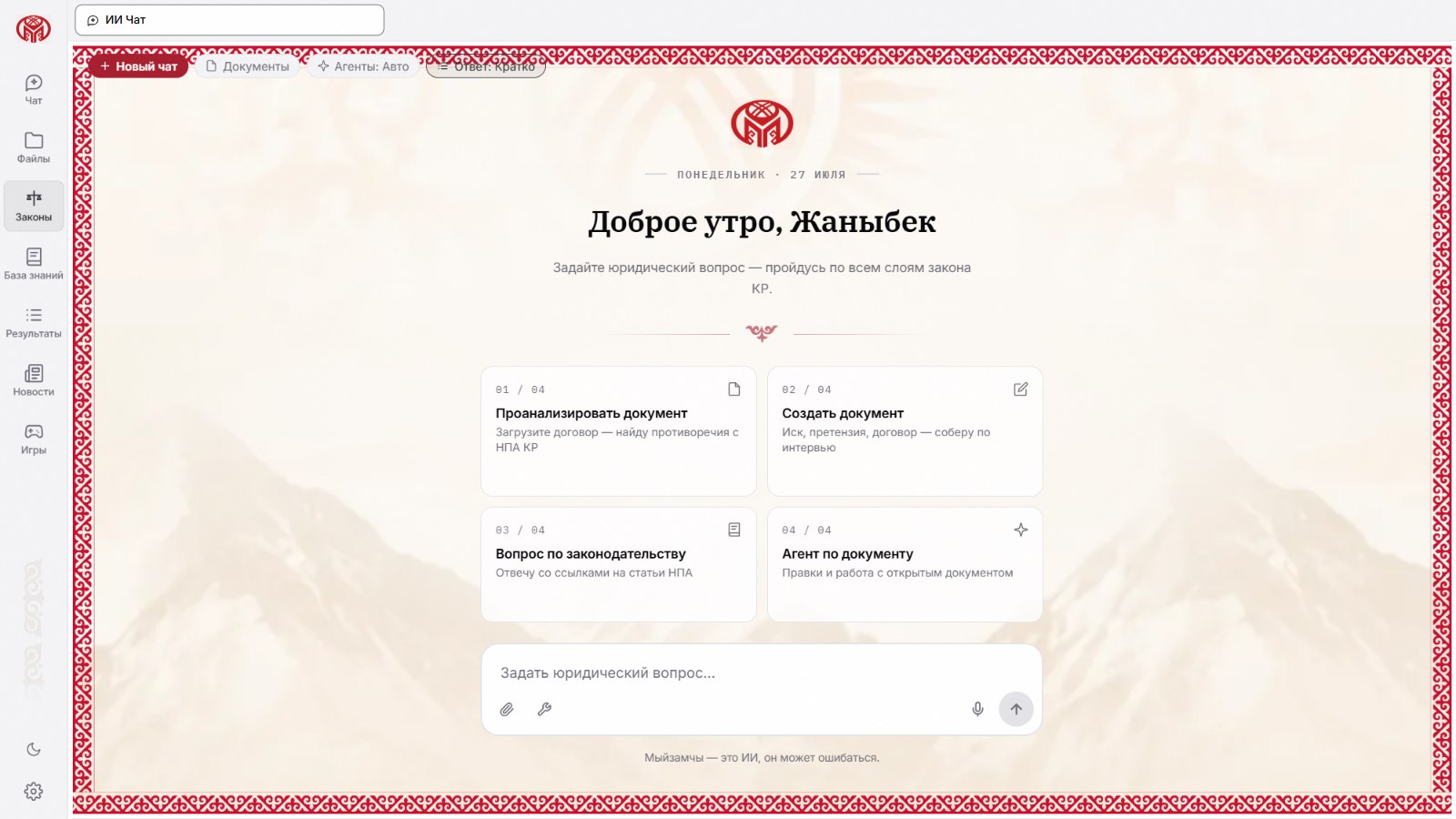
Task: Click the sparkle icon on card 04
Action: 1021,530
